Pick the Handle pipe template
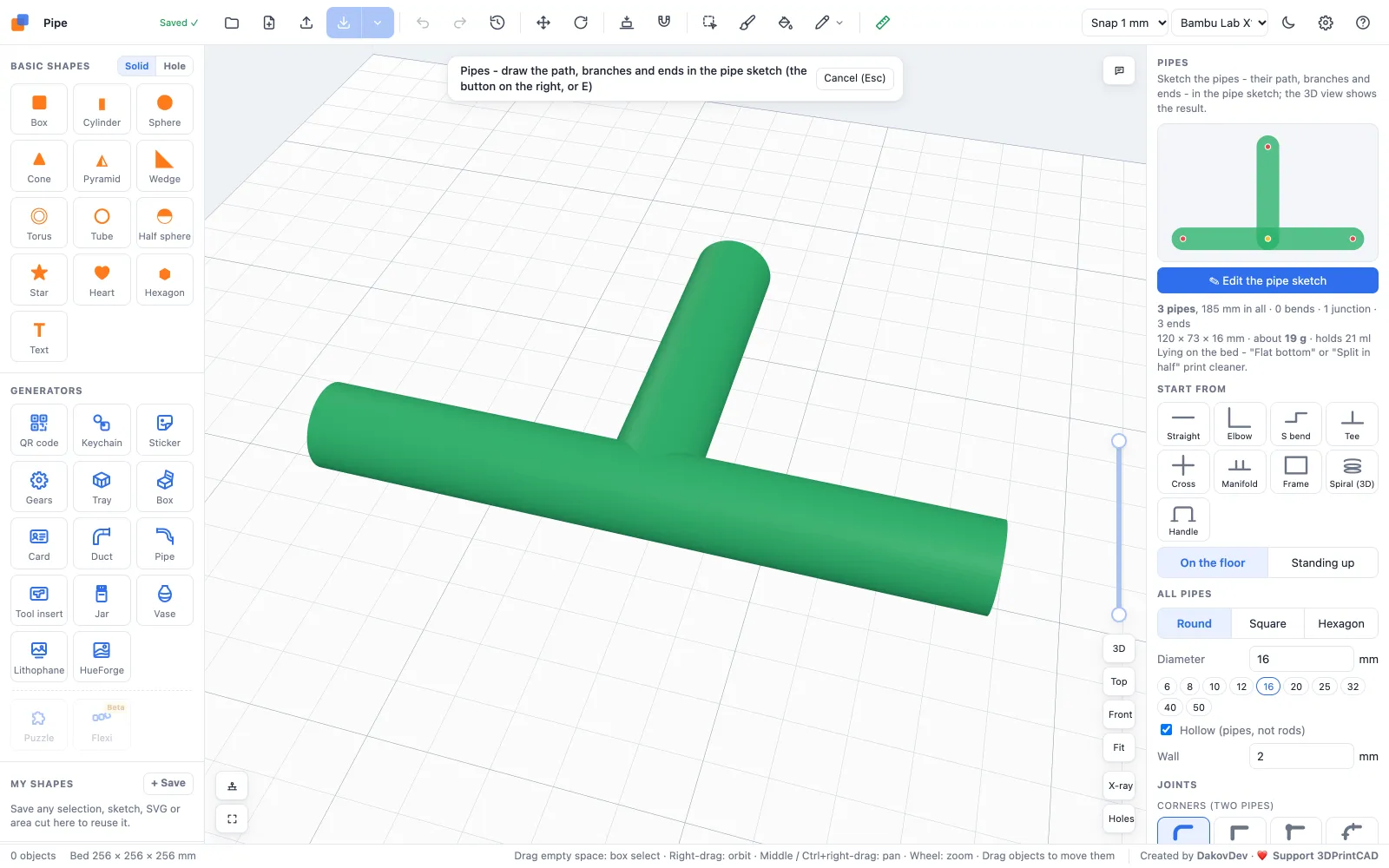1389x868 pixels. (1182, 519)
